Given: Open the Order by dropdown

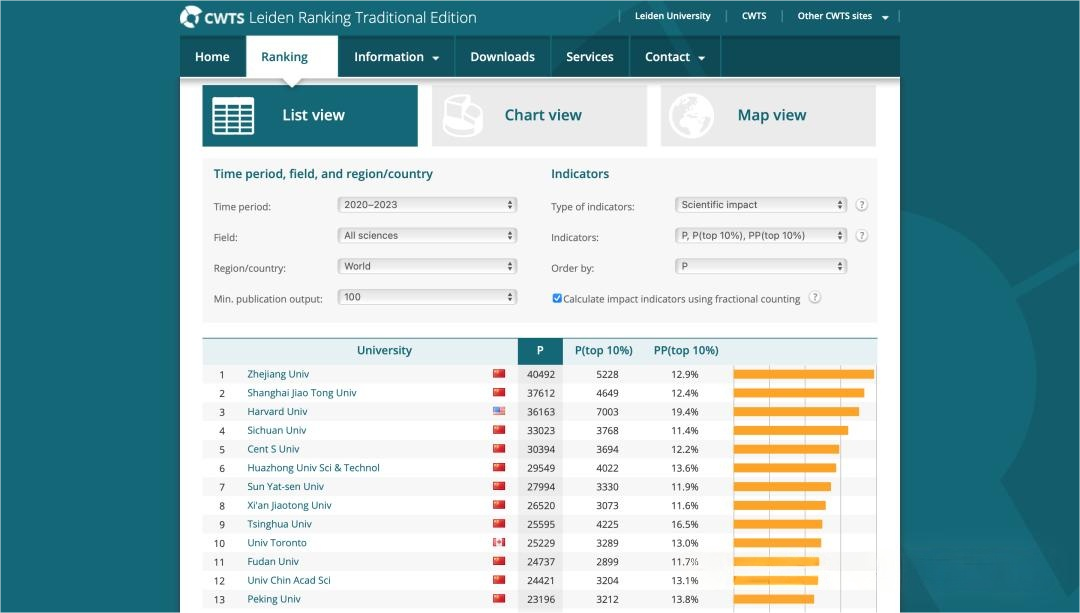Looking at the screenshot, I should click(x=761, y=267).
